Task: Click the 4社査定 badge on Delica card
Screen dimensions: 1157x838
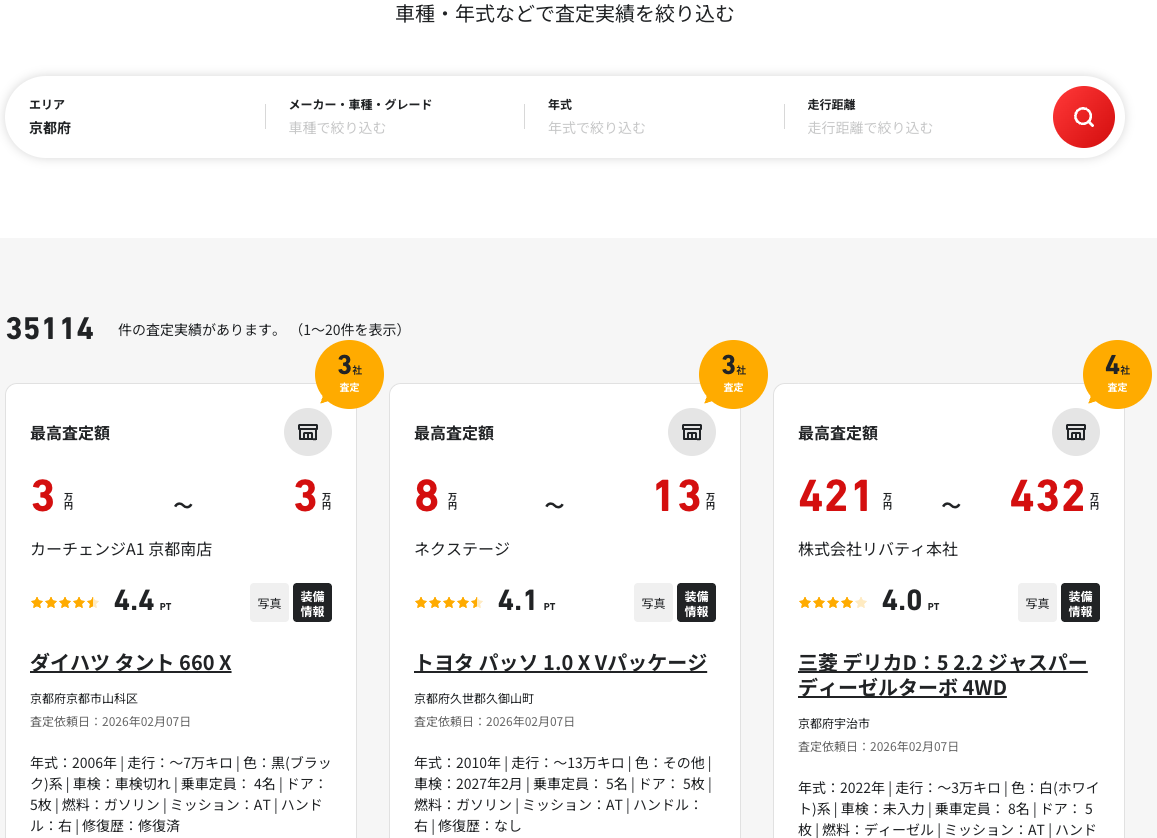Action: click(1117, 375)
